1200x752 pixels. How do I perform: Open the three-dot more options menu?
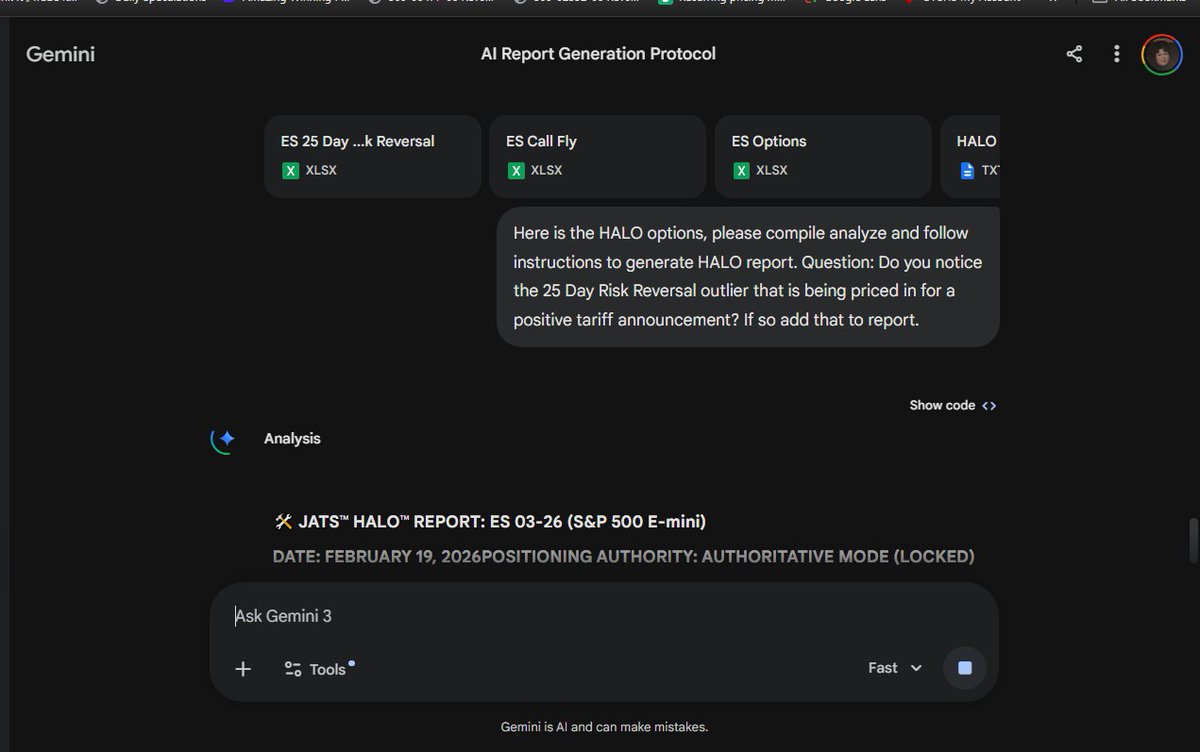point(1117,54)
